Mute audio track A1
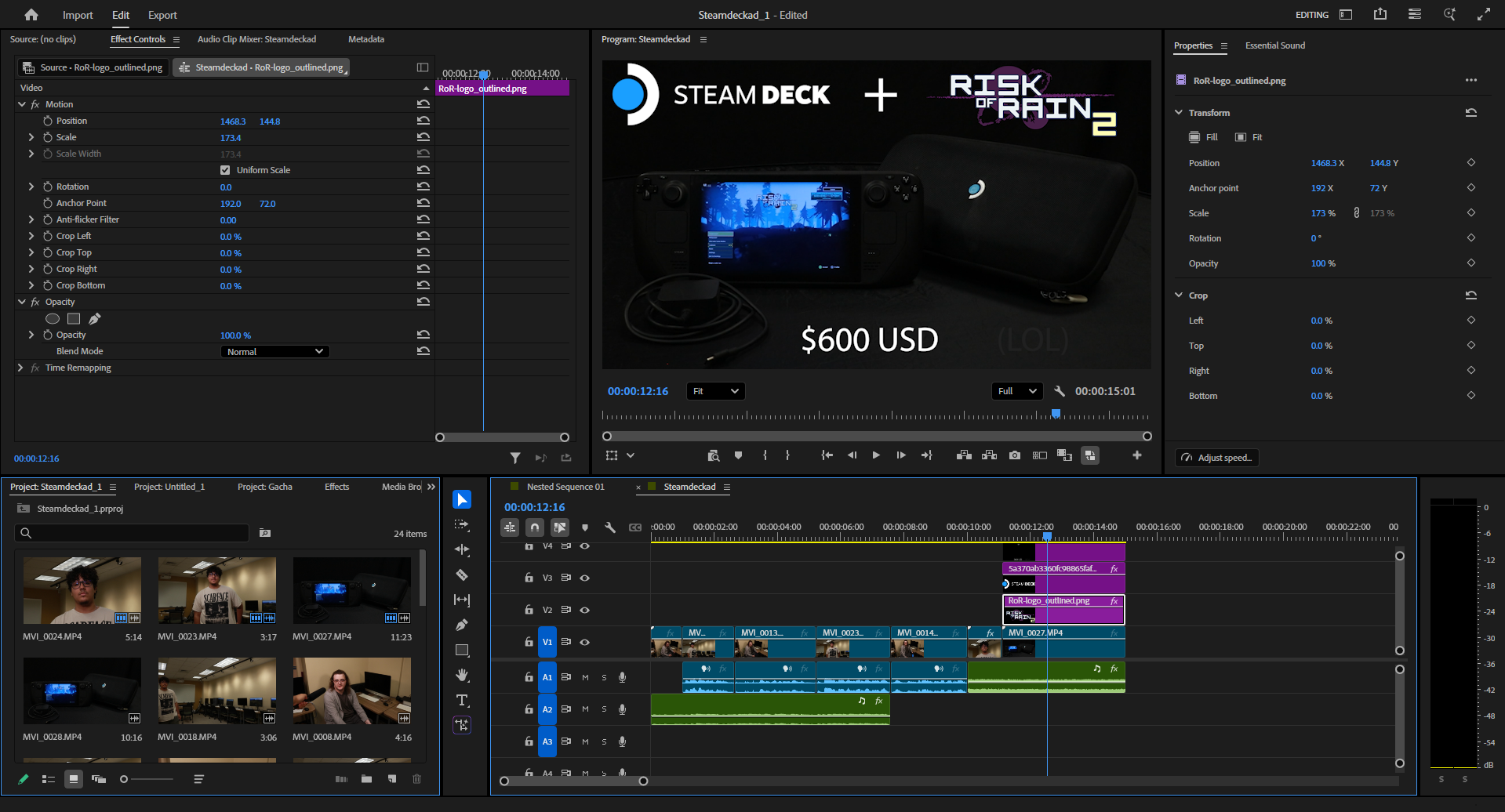Screen dimensions: 1505x812 (x=585, y=677)
